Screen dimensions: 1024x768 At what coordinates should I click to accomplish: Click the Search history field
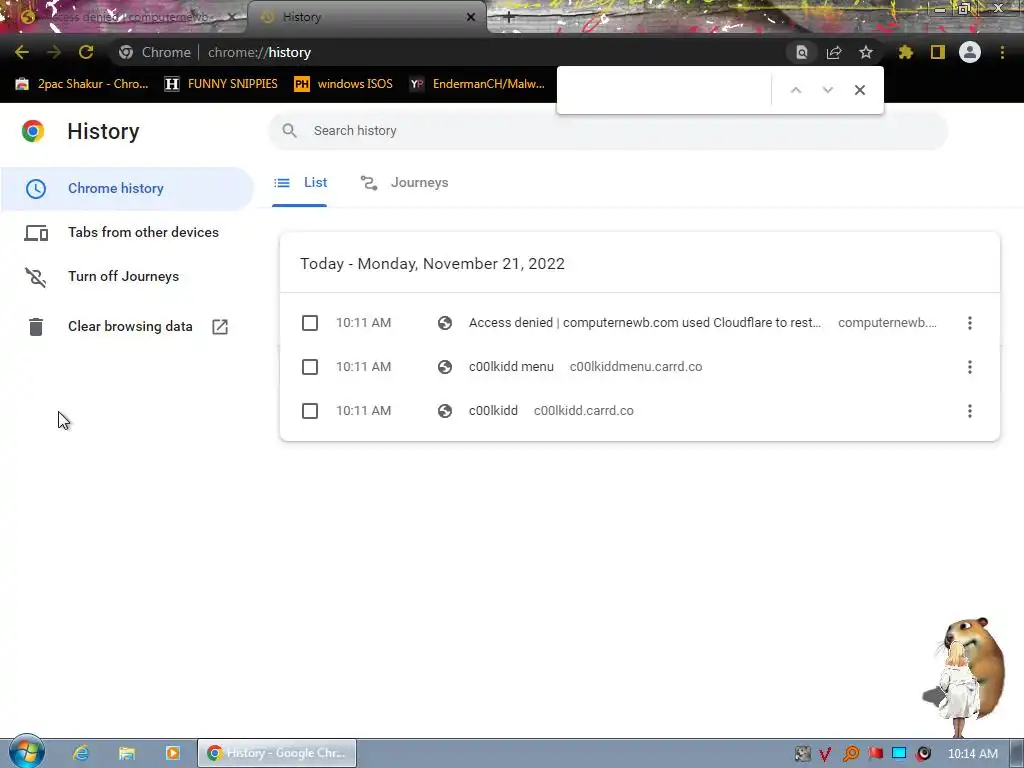point(607,131)
